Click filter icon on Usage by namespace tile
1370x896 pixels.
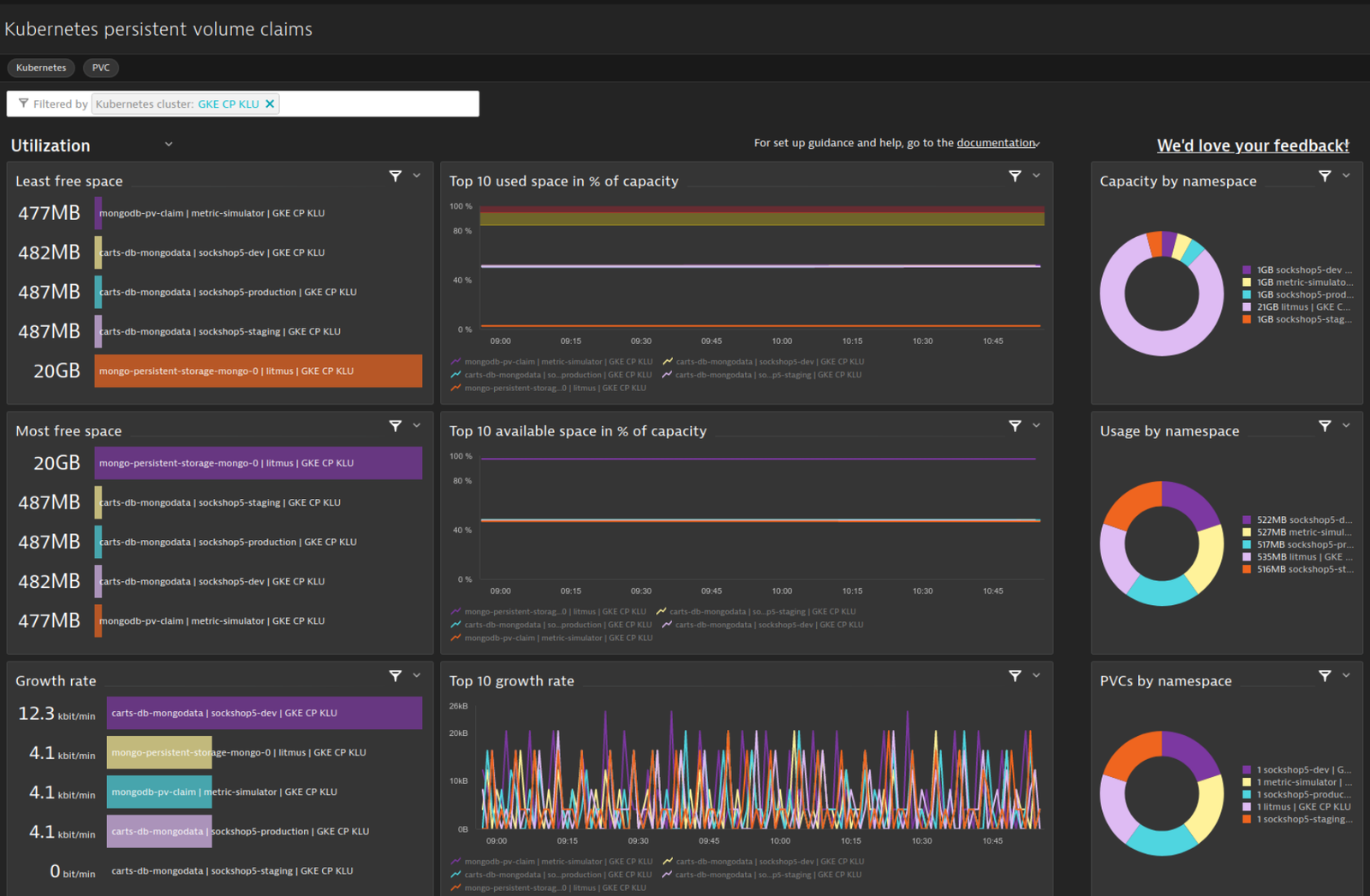[1325, 425]
